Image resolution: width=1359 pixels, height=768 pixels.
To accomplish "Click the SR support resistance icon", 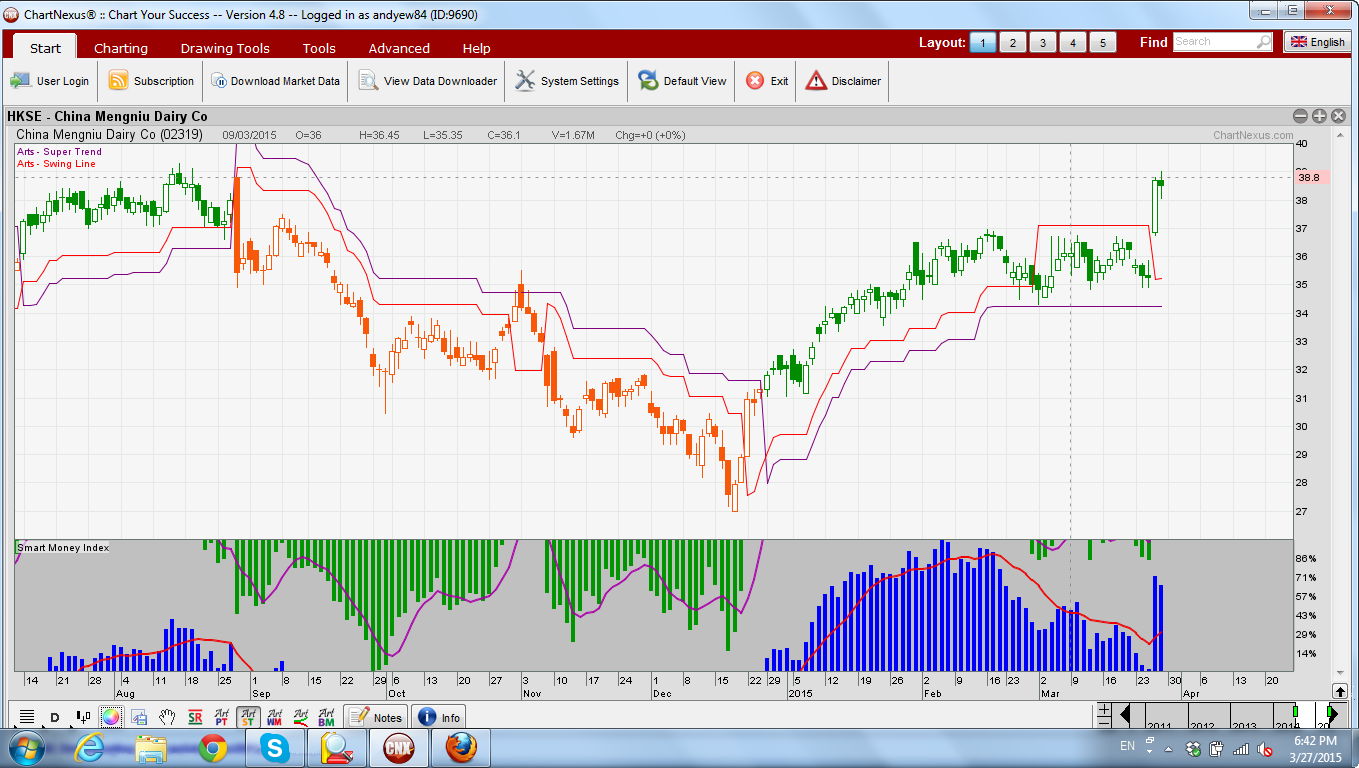I will point(195,717).
